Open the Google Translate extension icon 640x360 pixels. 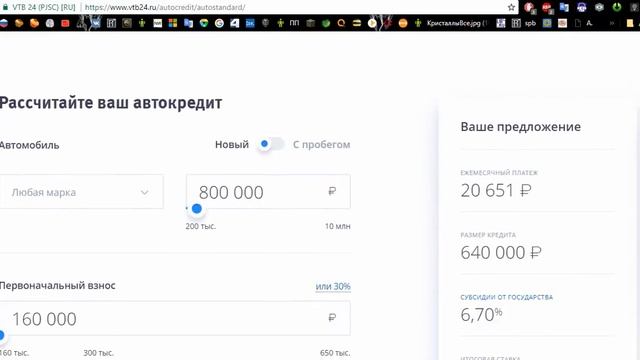(x=564, y=7)
